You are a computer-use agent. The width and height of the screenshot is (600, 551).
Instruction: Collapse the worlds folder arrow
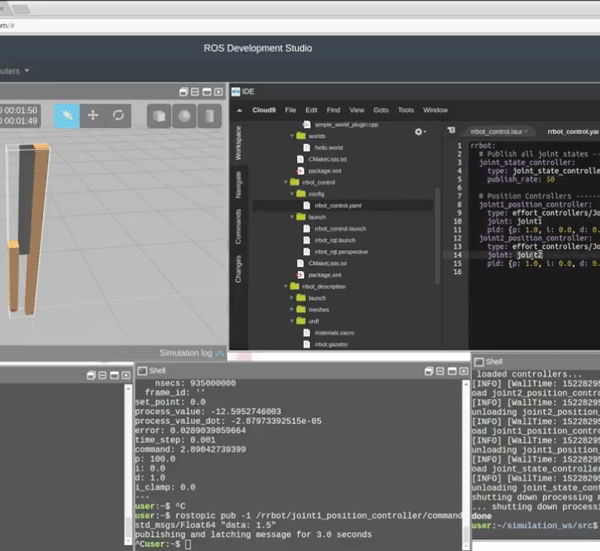click(x=292, y=136)
